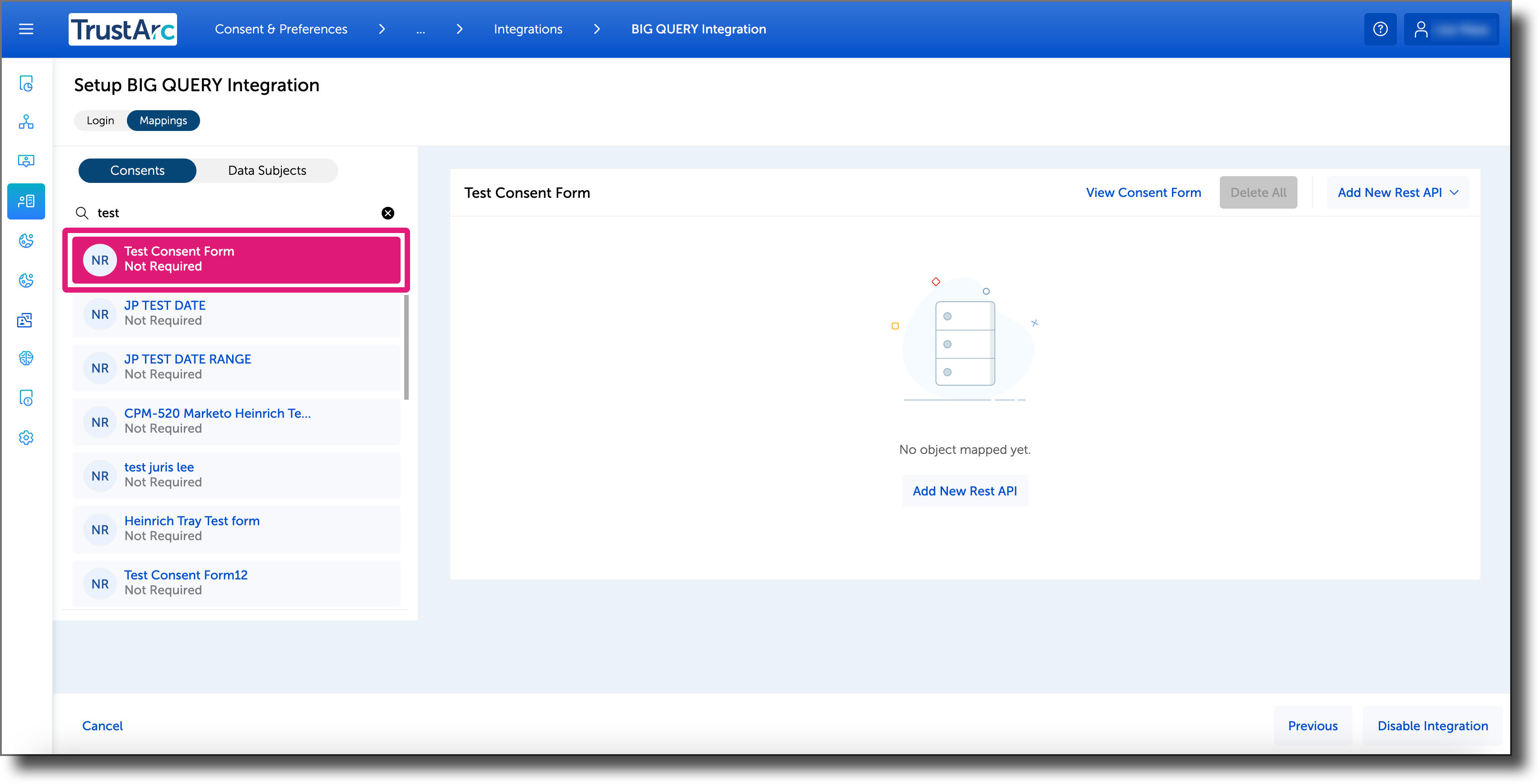
Task: Select Test Consent Form list item
Action: 236,260
